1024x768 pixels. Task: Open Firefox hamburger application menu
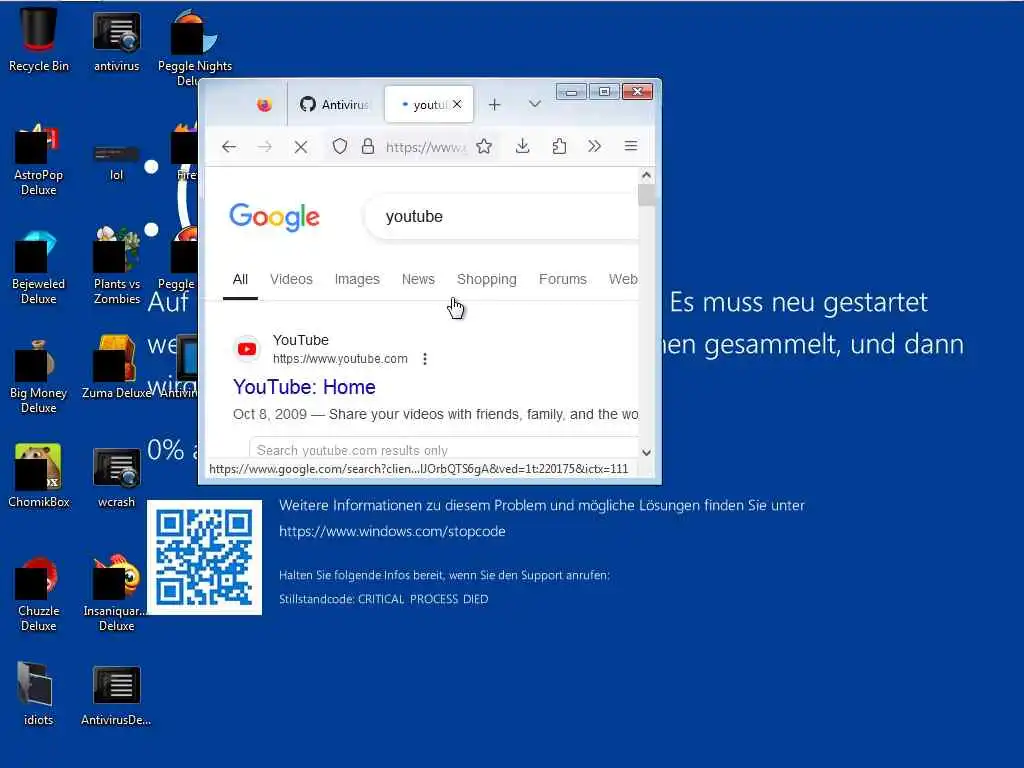[x=630, y=146]
